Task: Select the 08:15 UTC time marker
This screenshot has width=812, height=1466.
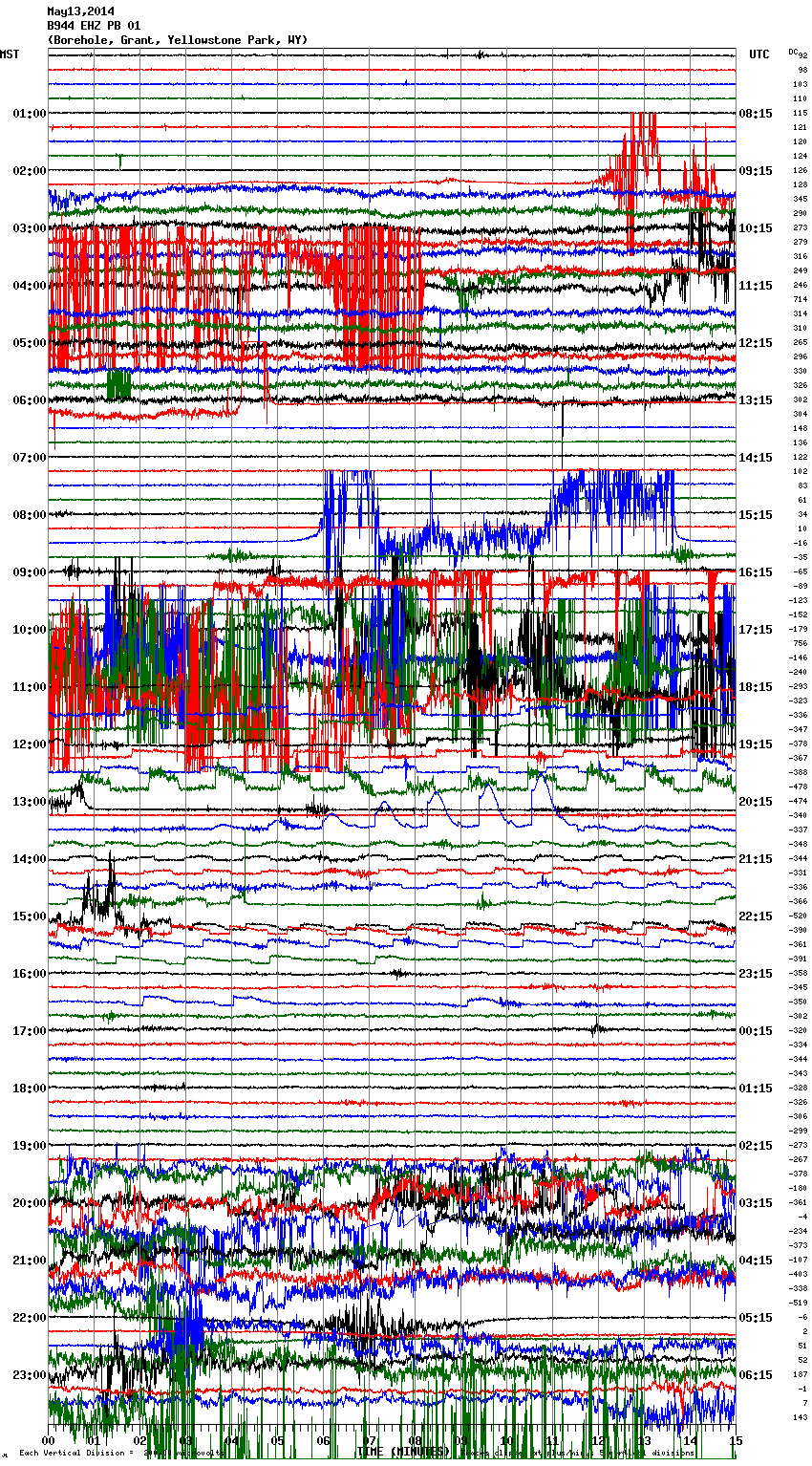Action: click(755, 114)
